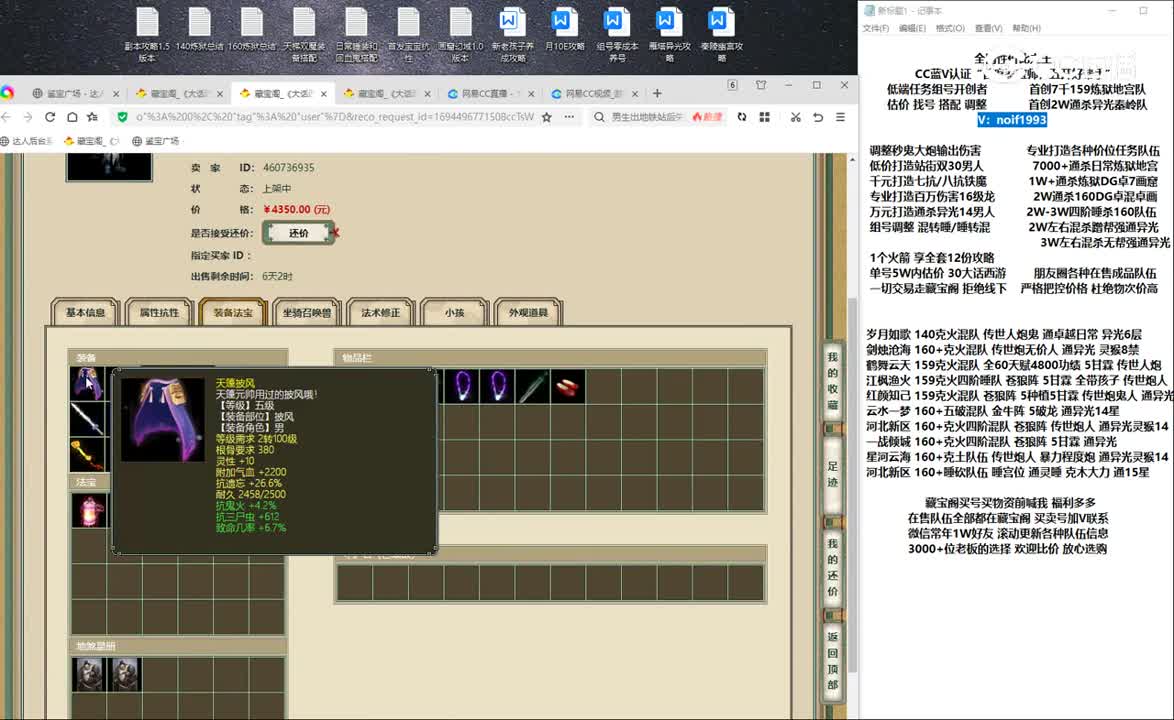1174x720 pixels.
Task: Open the 秦陵幽宫攻略 WPS document
Action: click(722, 34)
